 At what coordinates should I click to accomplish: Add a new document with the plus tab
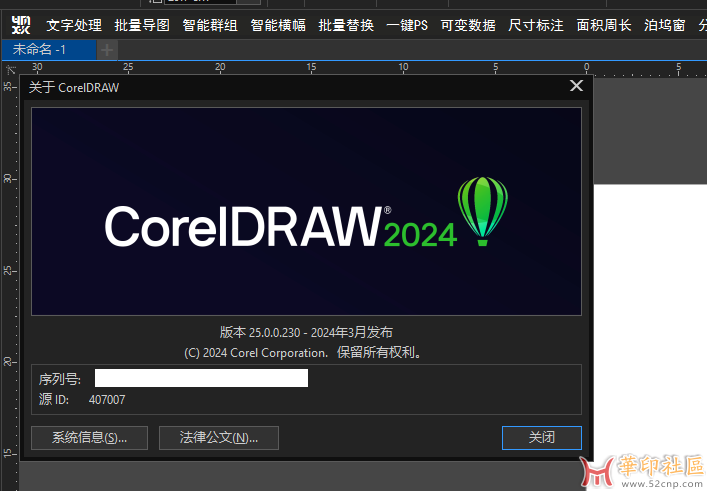point(107,50)
